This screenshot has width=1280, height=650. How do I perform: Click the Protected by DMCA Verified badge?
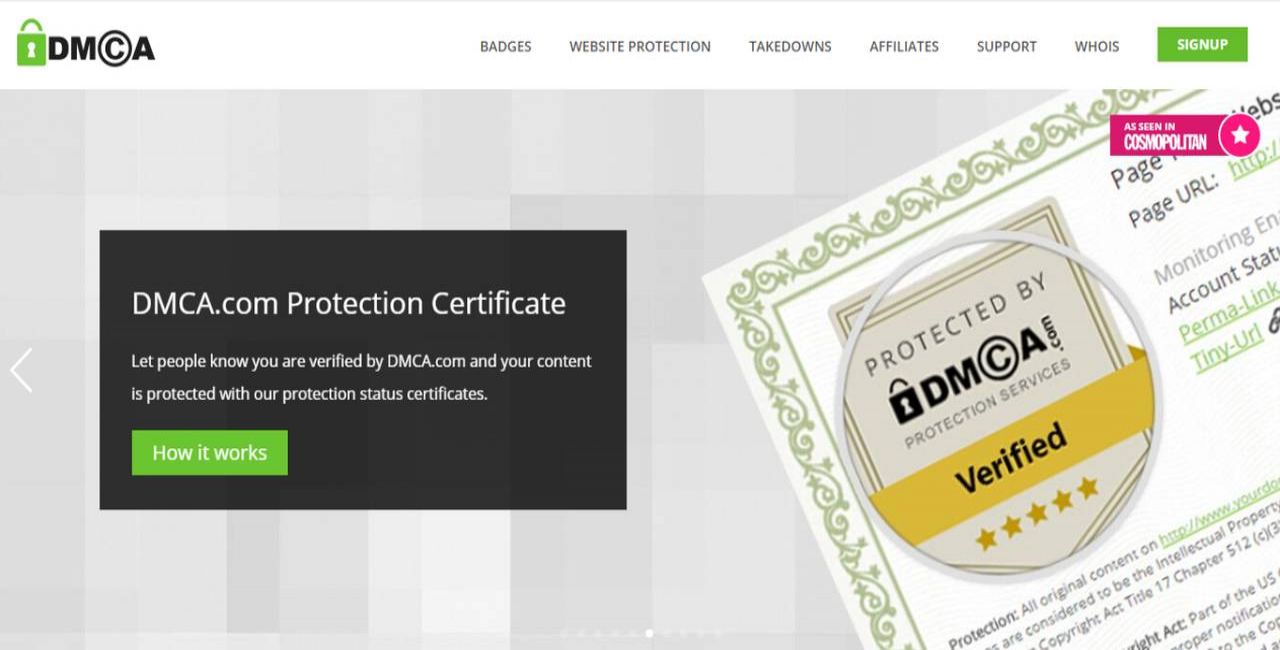coord(998,407)
